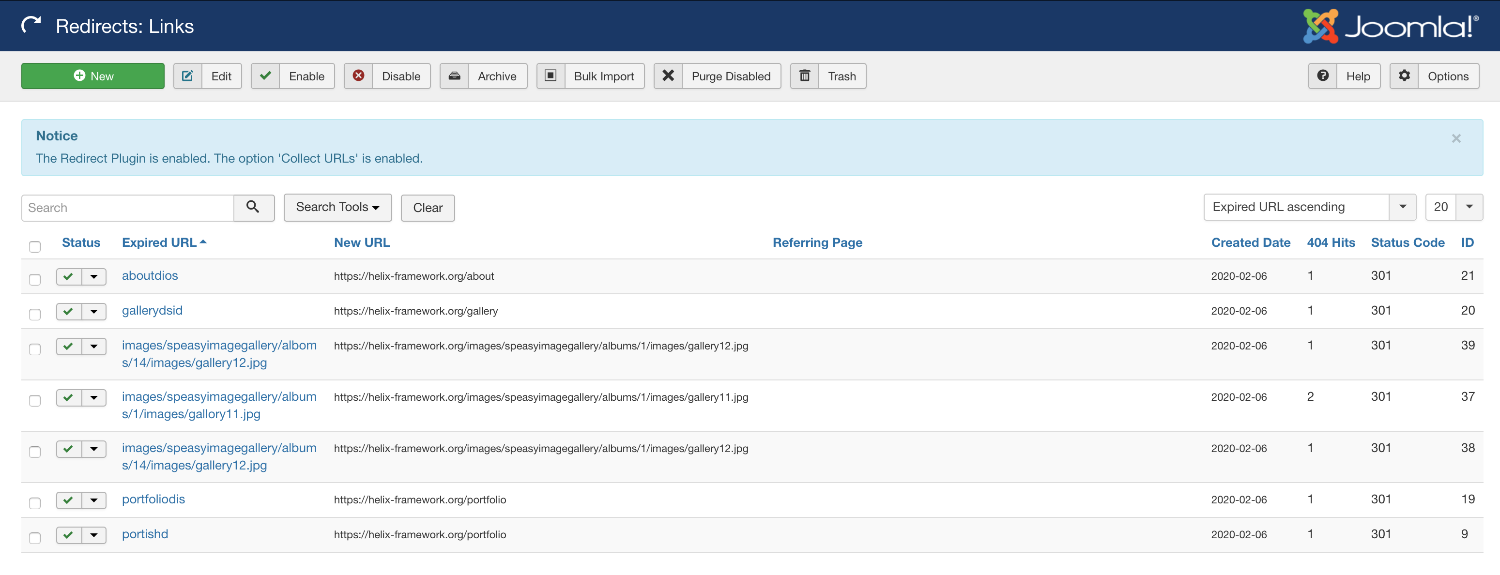Click the Edit pencil icon in toolbar
1500x575 pixels.
point(187,76)
